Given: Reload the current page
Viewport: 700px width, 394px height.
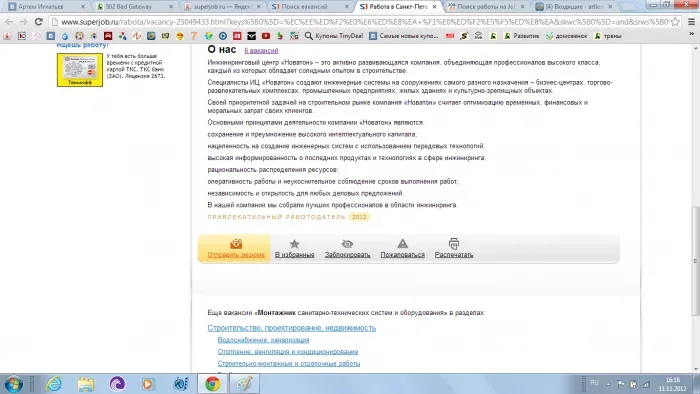Looking at the screenshot, I should [x=39, y=22].
